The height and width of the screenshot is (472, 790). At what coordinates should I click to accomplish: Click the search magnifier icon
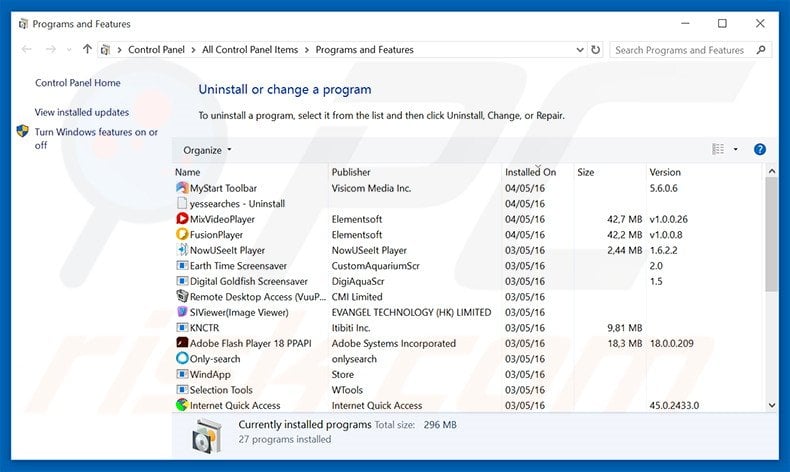tap(761, 50)
